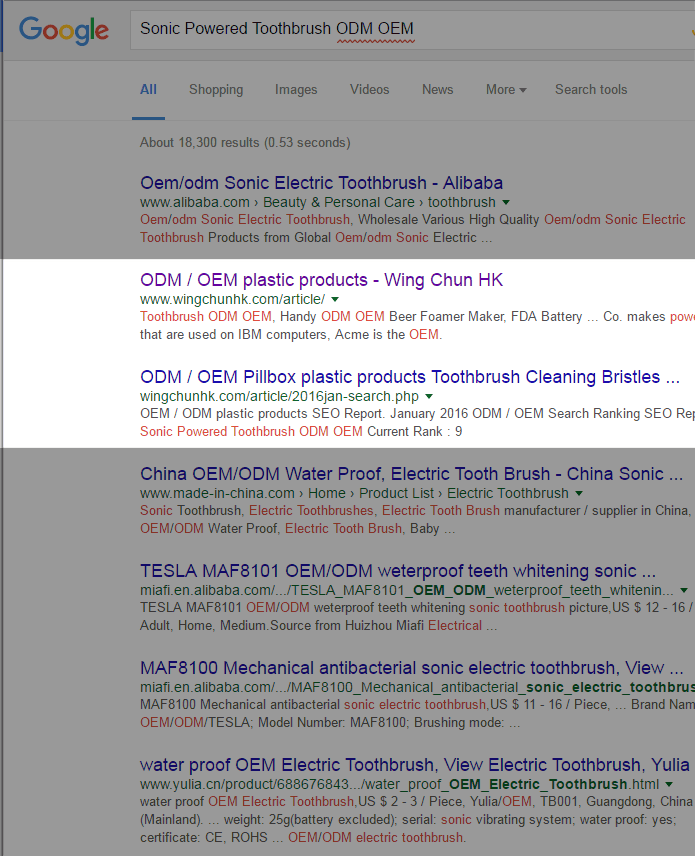Click miafi.en.alibaba.com MAF8100_Mechanical URL text
The width and height of the screenshot is (695, 856).
pyautogui.click(x=417, y=687)
